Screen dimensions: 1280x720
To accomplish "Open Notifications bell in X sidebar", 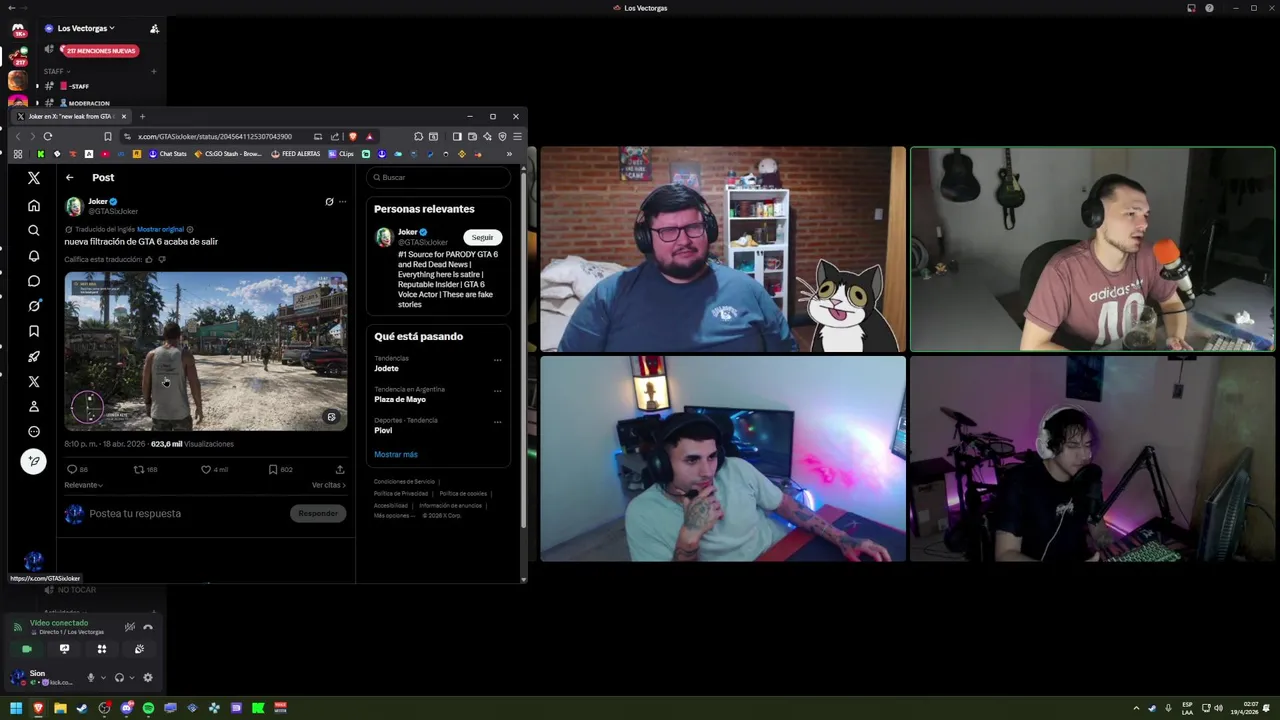I will coord(34,256).
